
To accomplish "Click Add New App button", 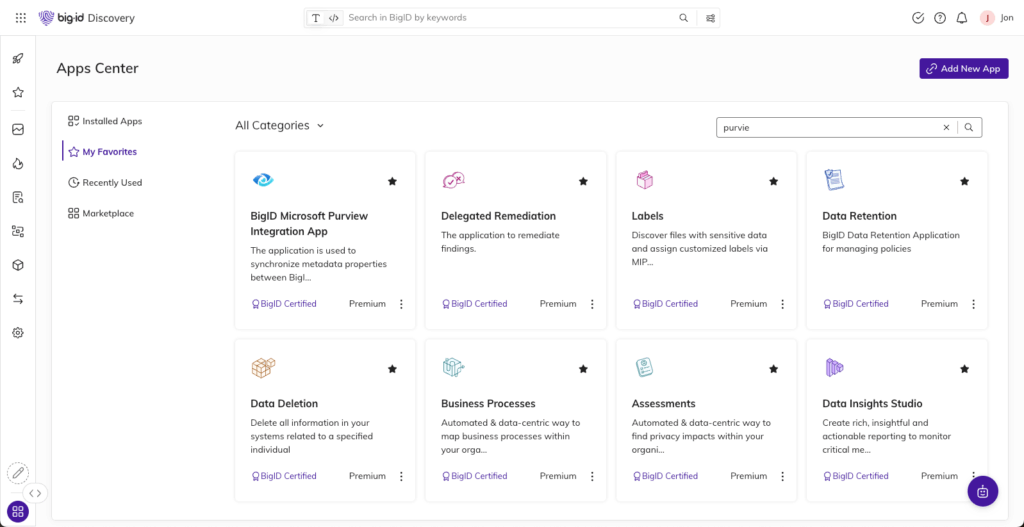I will click(x=963, y=69).
